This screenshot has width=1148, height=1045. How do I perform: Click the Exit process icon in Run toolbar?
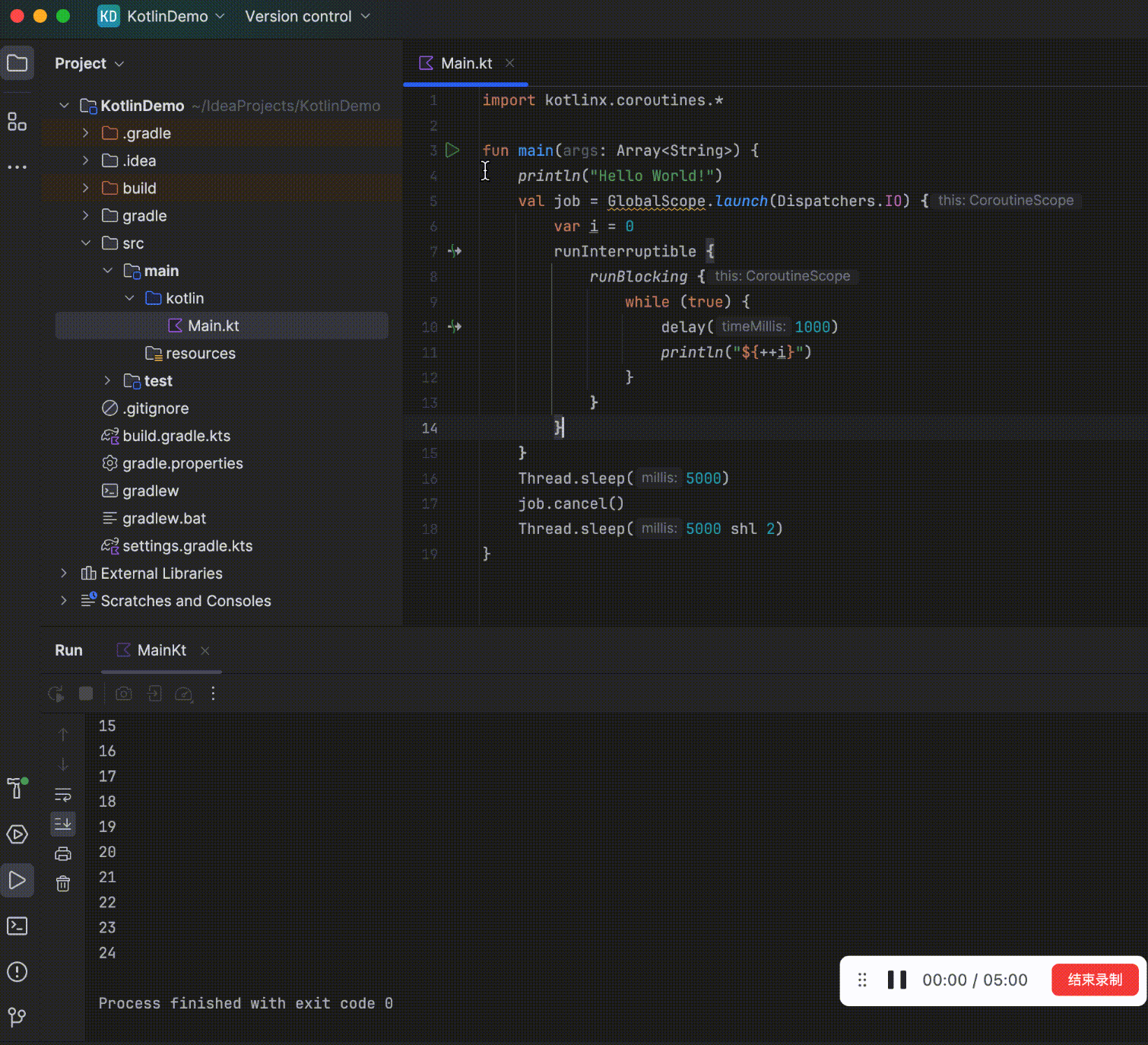pyautogui.click(x=154, y=694)
